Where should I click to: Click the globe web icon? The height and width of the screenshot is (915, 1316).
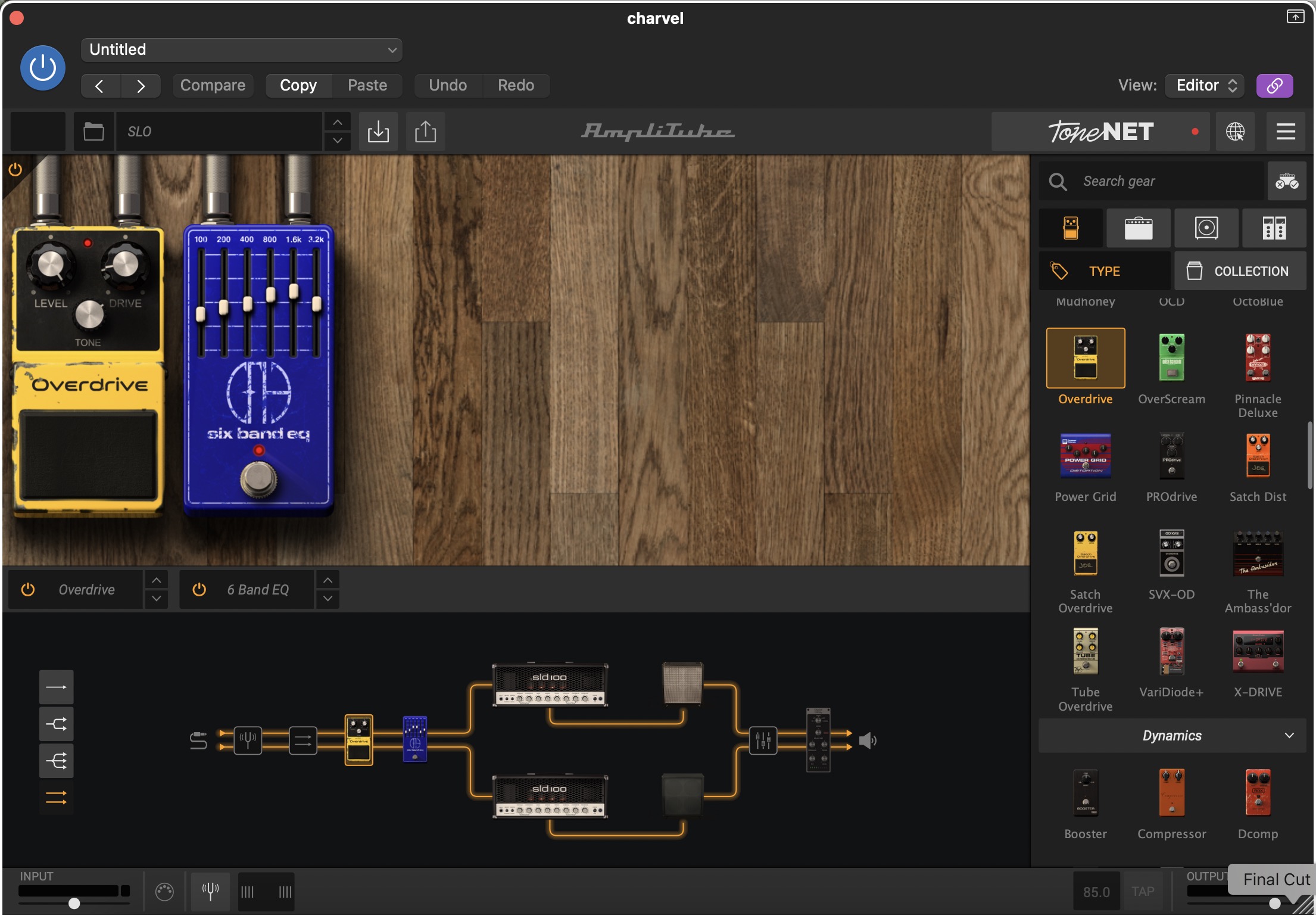[x=1235, y=131]
